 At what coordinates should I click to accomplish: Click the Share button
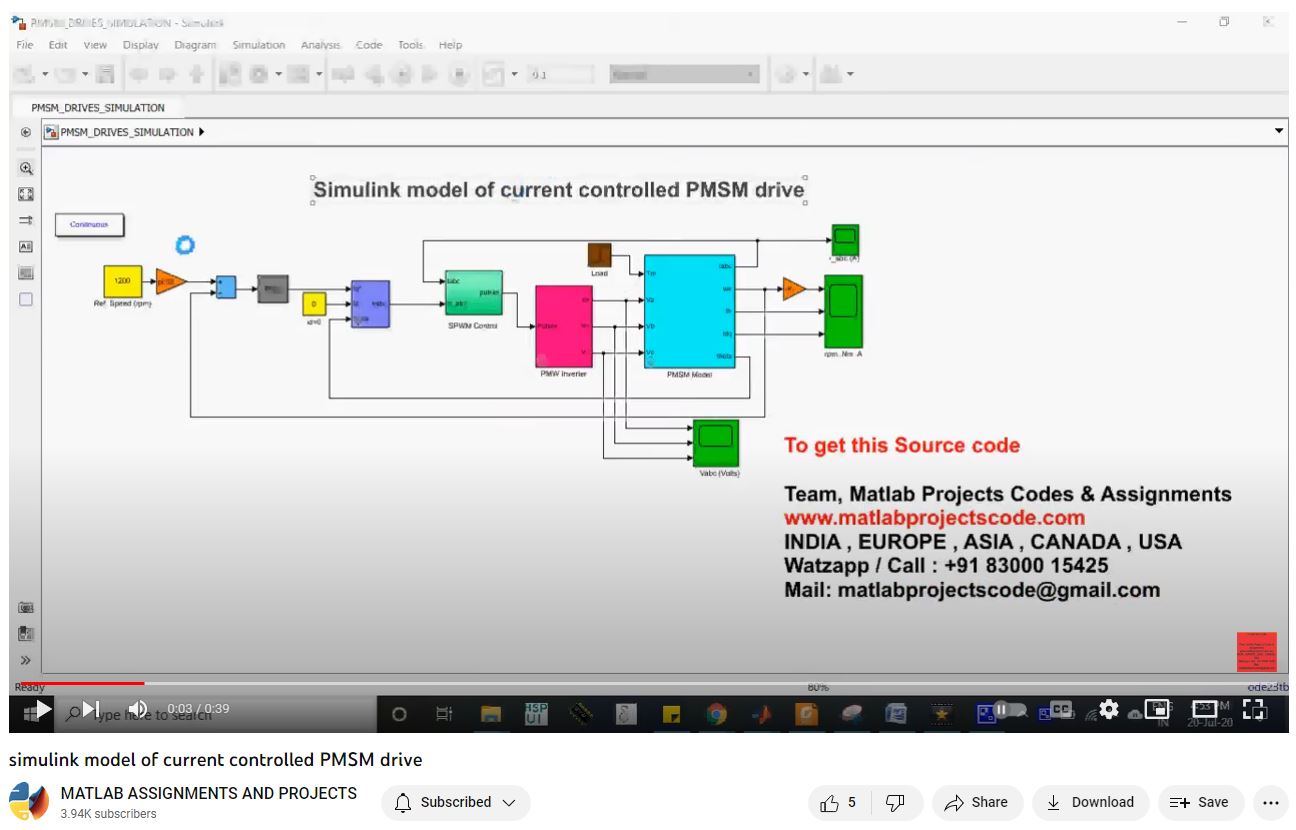pyautogui.click(x=976, y=802)
